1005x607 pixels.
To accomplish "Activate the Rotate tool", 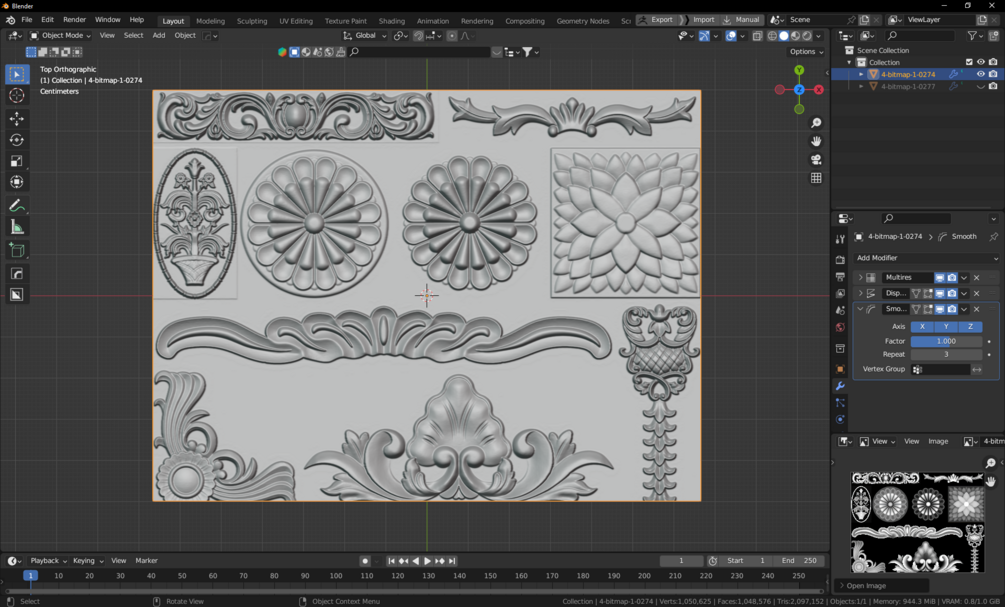I will coord(17,140).
